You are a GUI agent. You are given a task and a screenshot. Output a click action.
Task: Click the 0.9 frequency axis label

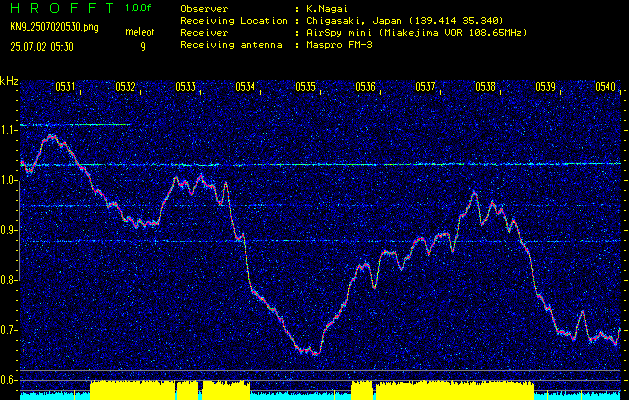(8, 230)
